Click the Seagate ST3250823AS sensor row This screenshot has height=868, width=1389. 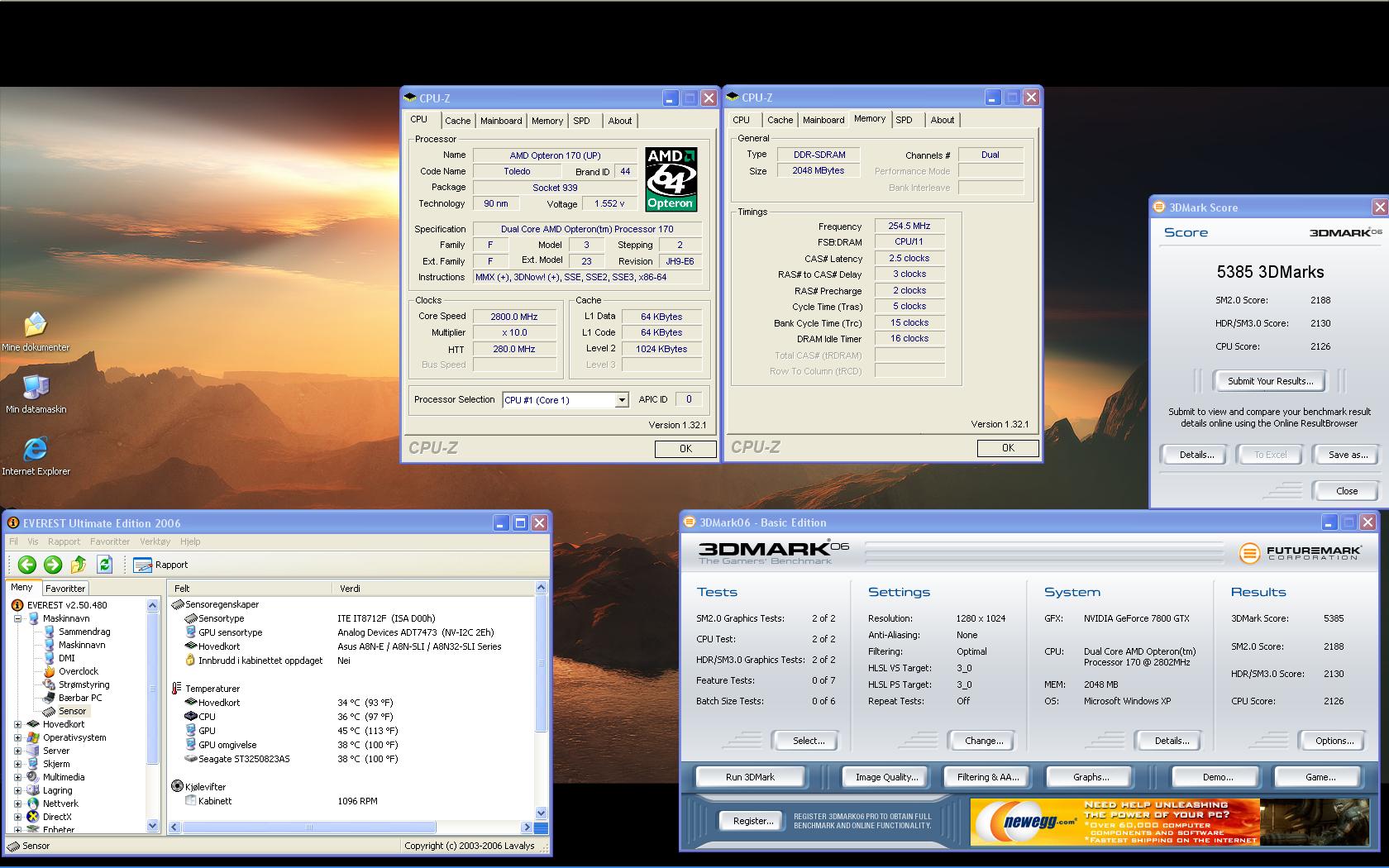tap(351, 759)
